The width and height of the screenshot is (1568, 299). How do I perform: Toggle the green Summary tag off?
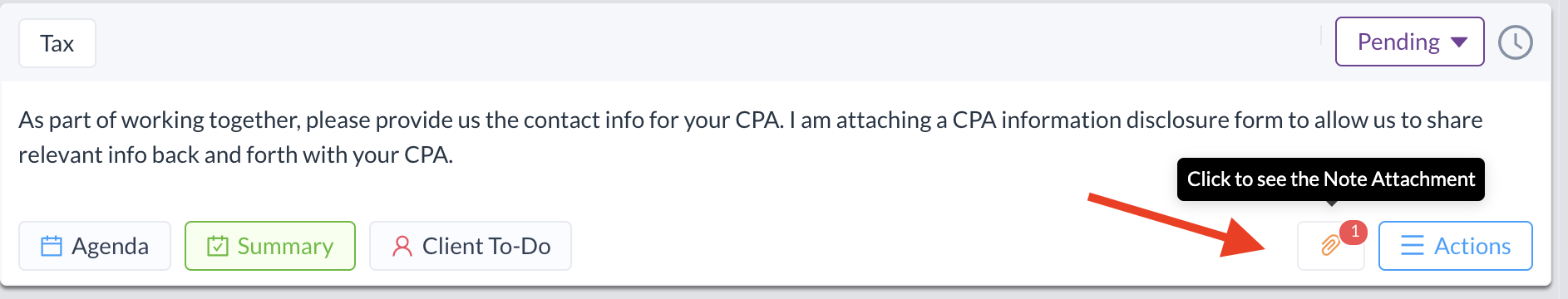coord(269,246)
